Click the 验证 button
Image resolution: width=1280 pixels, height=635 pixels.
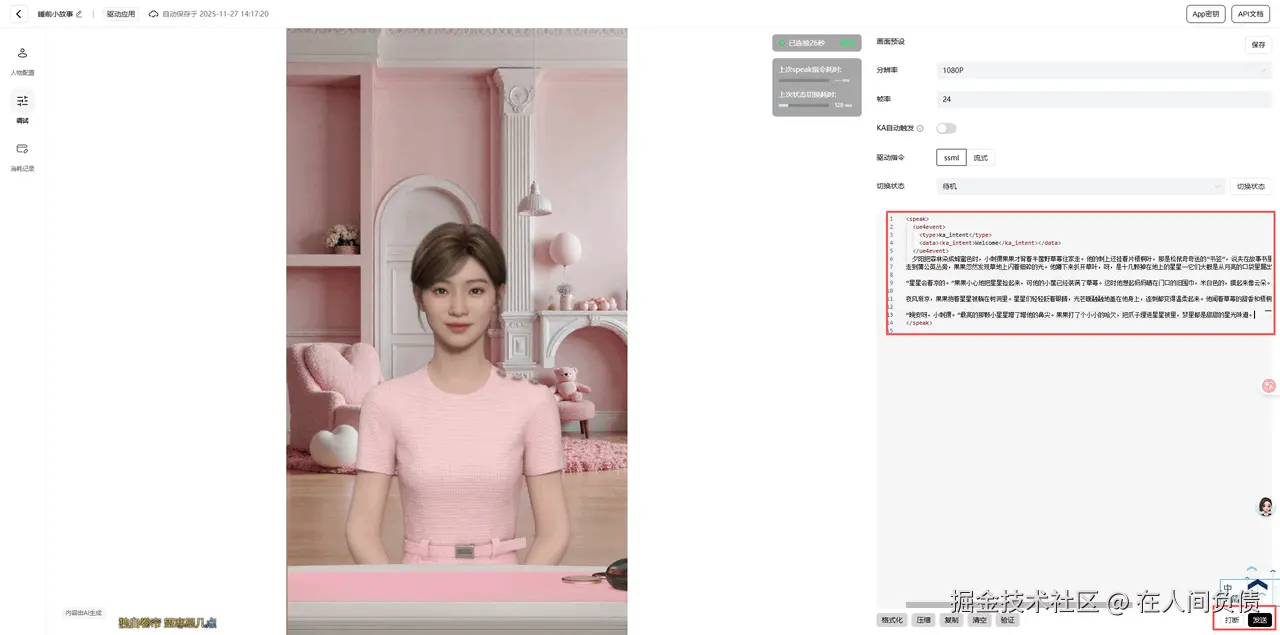click(1007, 620)
